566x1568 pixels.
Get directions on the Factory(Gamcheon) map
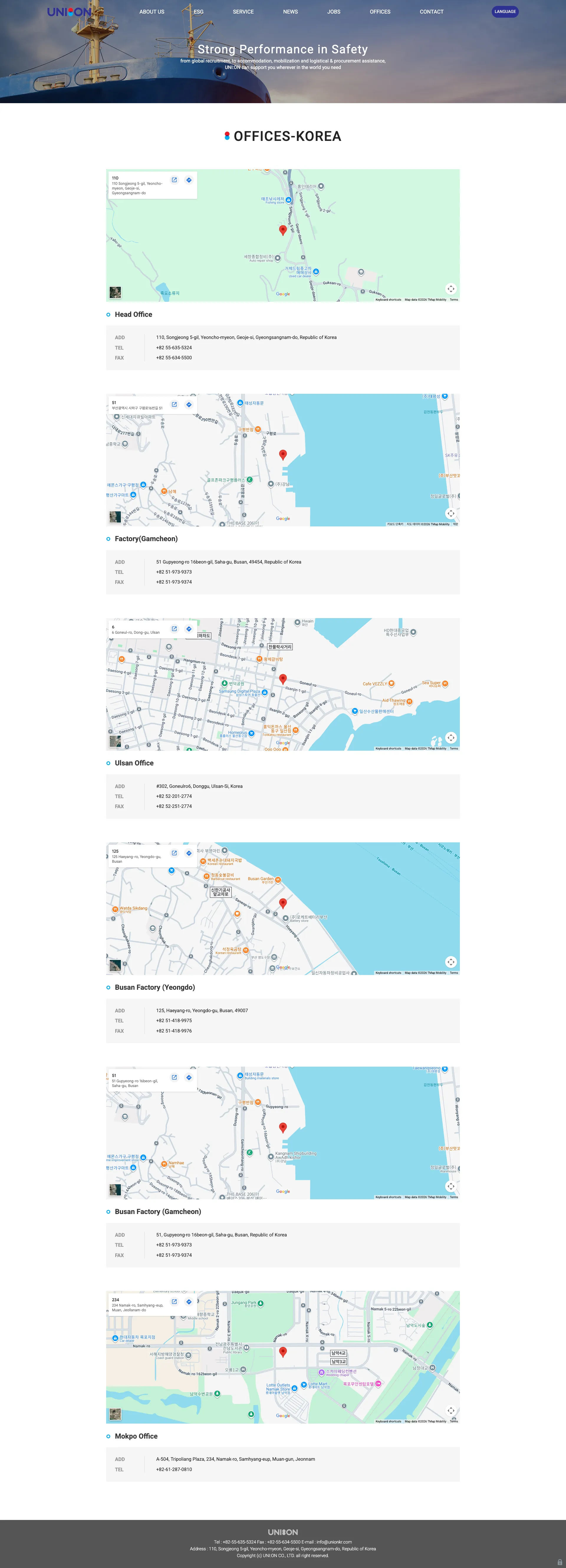pos(189,405)
